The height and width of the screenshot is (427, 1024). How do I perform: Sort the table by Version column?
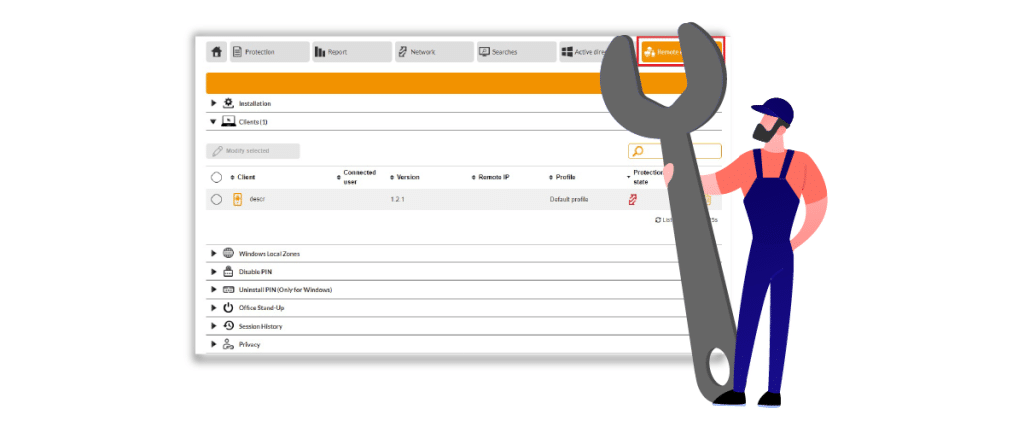[x=405, y=177]
